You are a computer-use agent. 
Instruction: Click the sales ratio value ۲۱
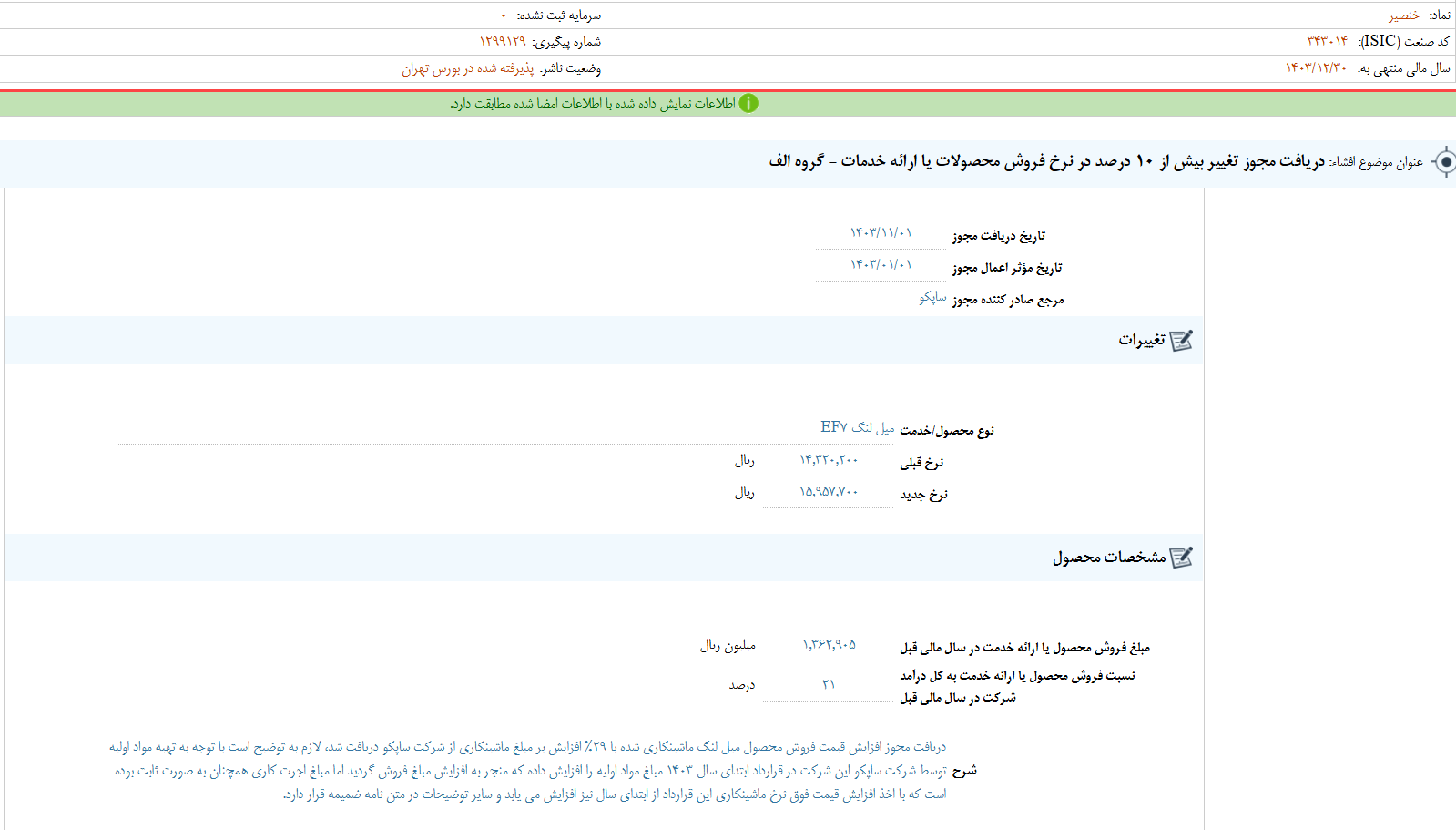click(829, 684)
